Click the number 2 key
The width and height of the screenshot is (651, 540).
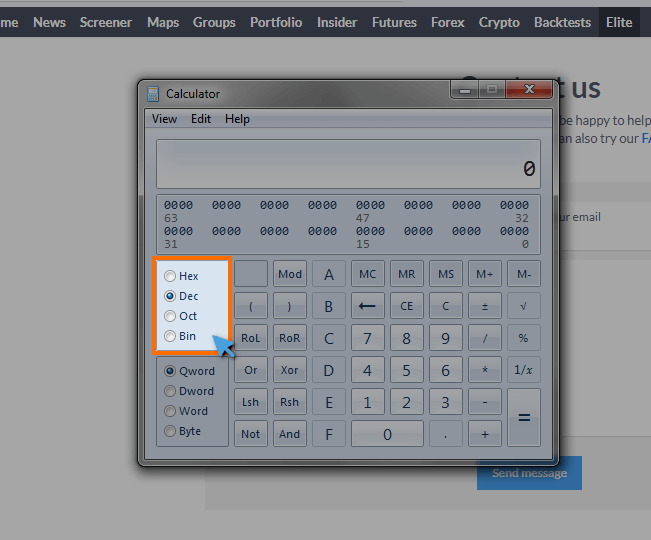407,402
